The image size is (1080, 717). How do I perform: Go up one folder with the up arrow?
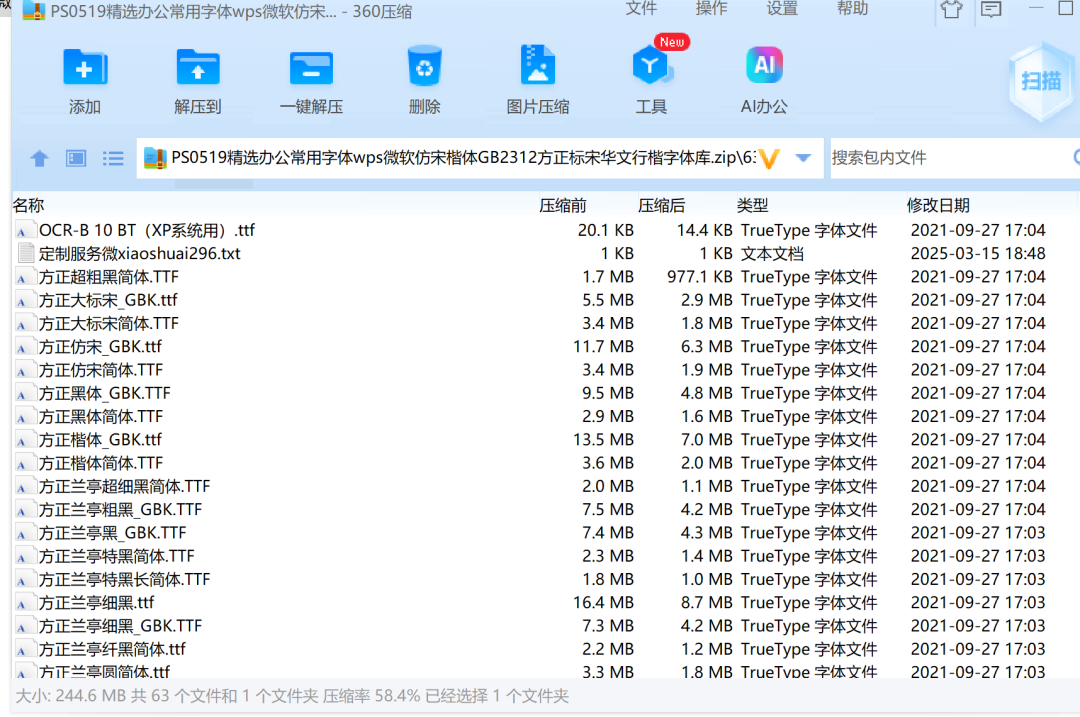[x=39, y=158]
